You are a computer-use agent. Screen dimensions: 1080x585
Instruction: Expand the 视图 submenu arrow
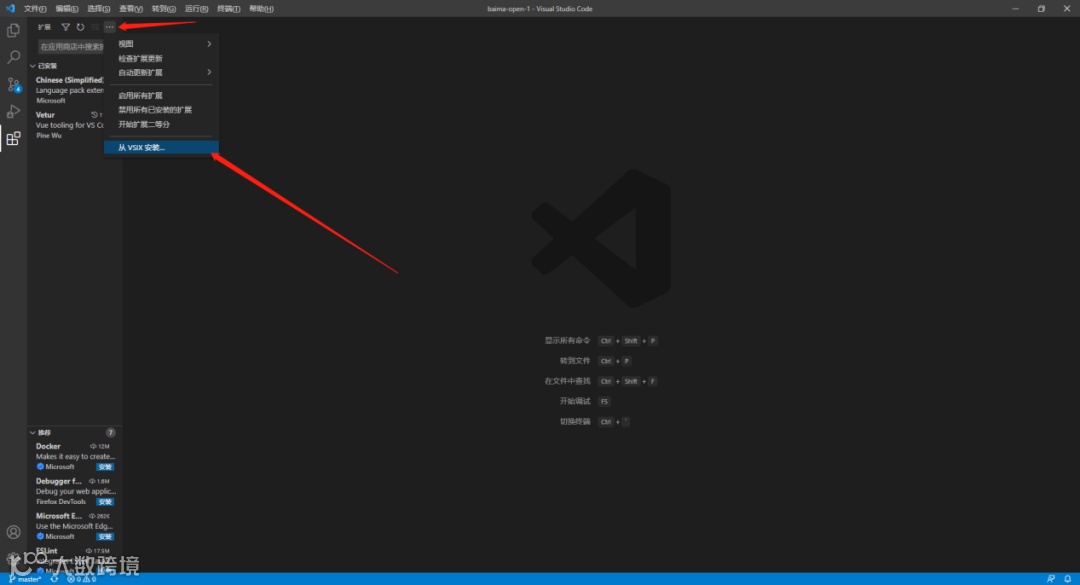(209, 44)
